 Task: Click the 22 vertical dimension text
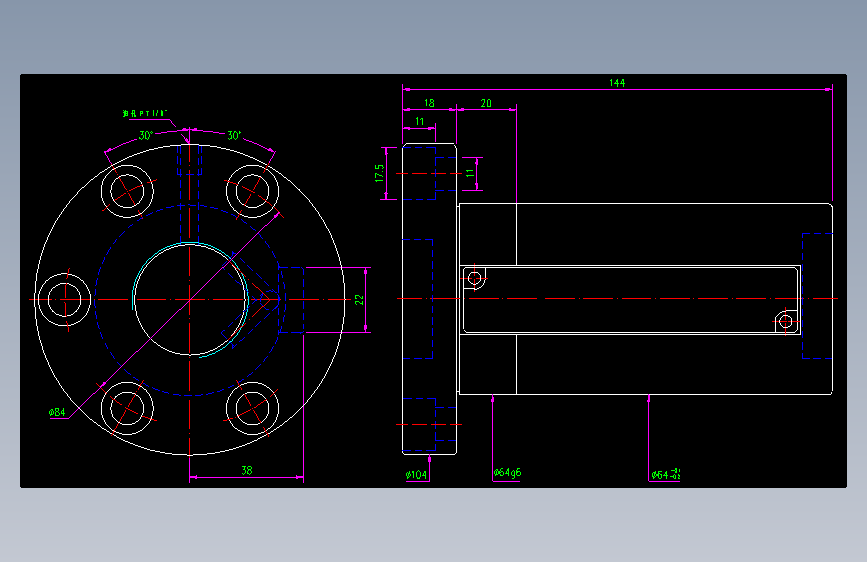click(x=359, y=300)
